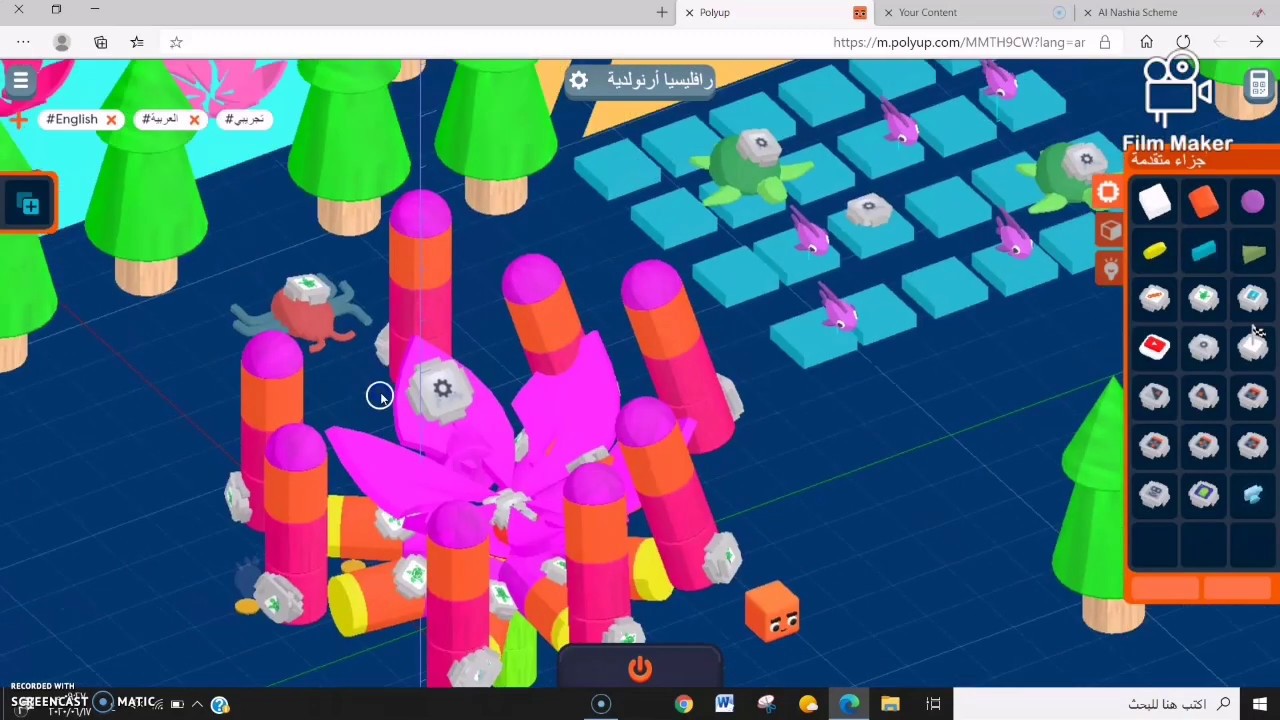
Task: Remove the #العربية tag
Action: pos(194,120)
